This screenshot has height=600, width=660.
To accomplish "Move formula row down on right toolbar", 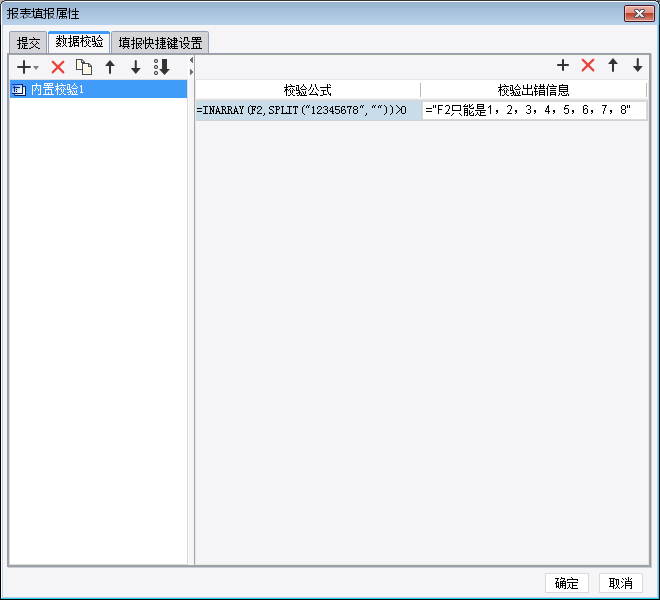I will coord(638,65).
